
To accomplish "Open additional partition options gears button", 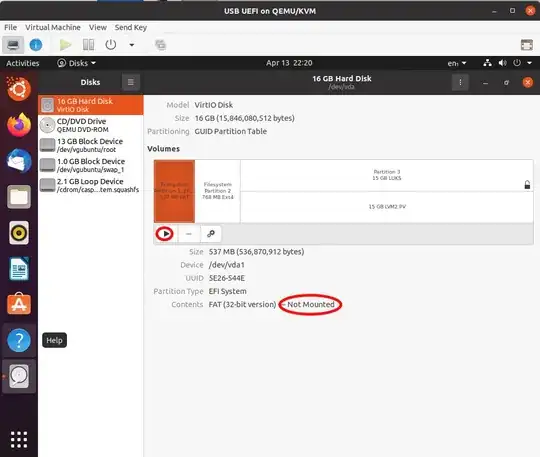I will click(211, 234).
